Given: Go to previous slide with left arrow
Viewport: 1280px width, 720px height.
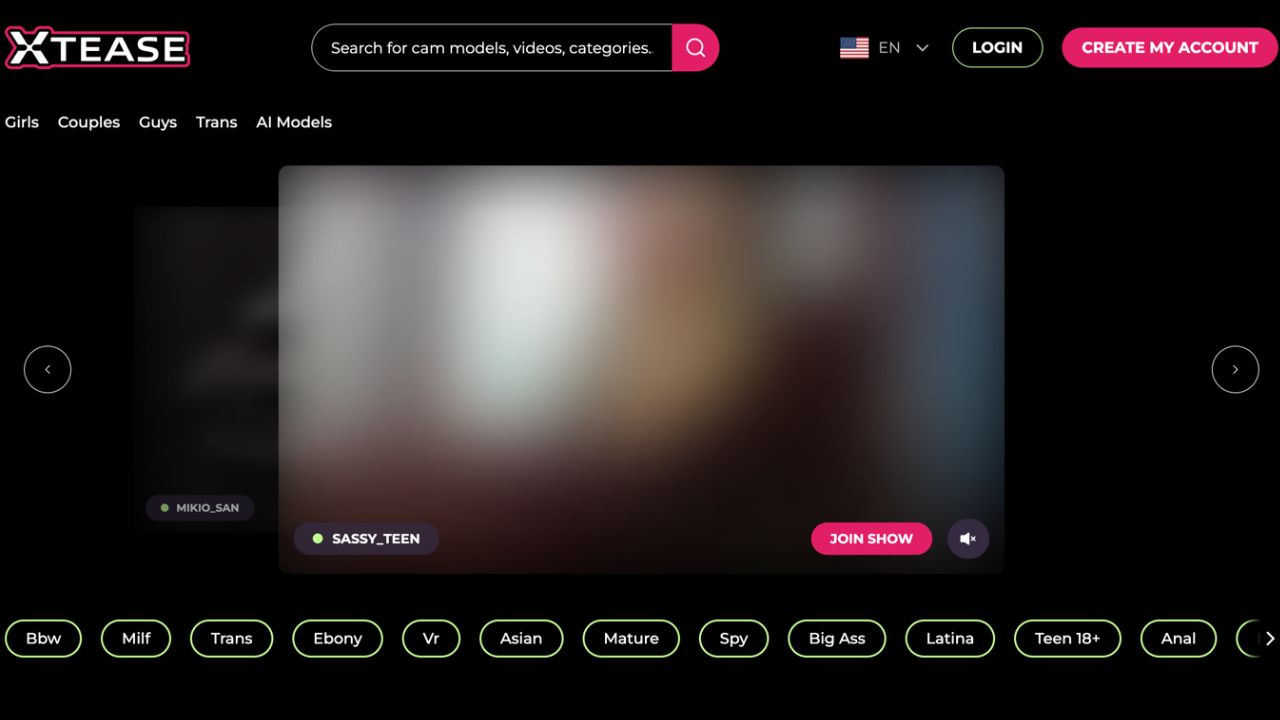Looking at the screenshot, I should point(47,369).
